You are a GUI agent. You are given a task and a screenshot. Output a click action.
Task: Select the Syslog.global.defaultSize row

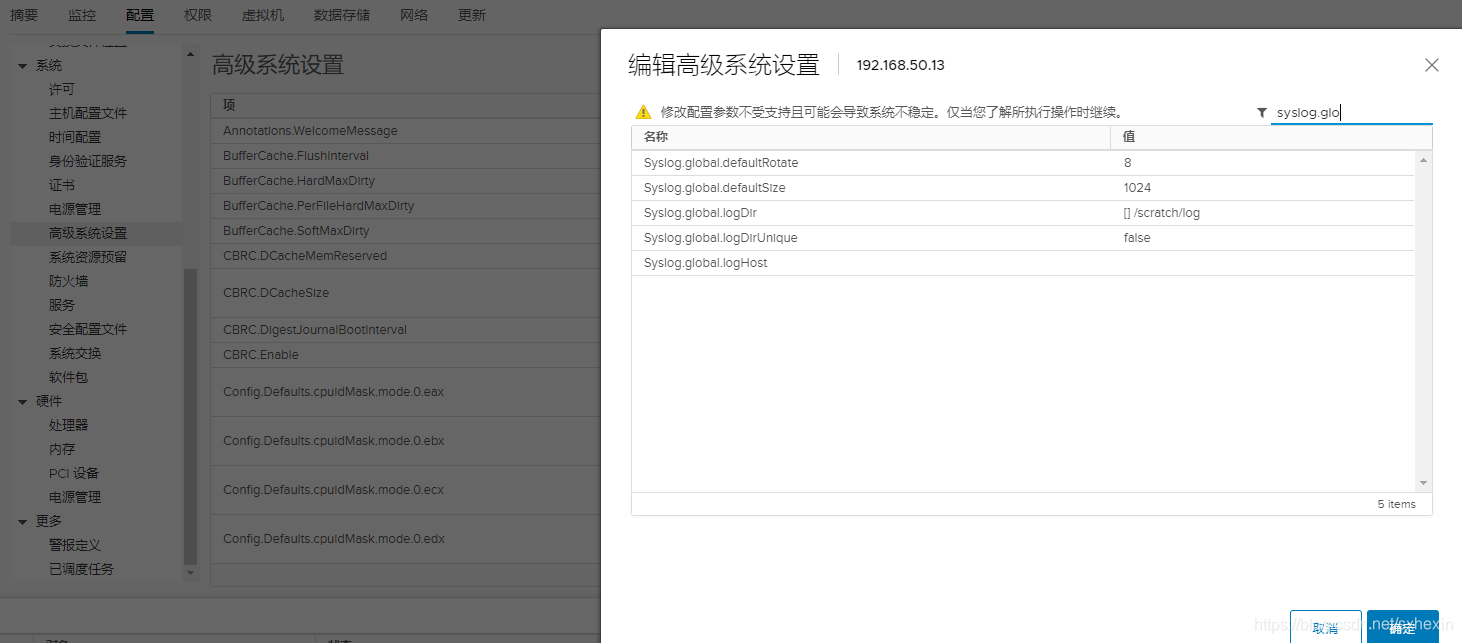[1023, 188]
